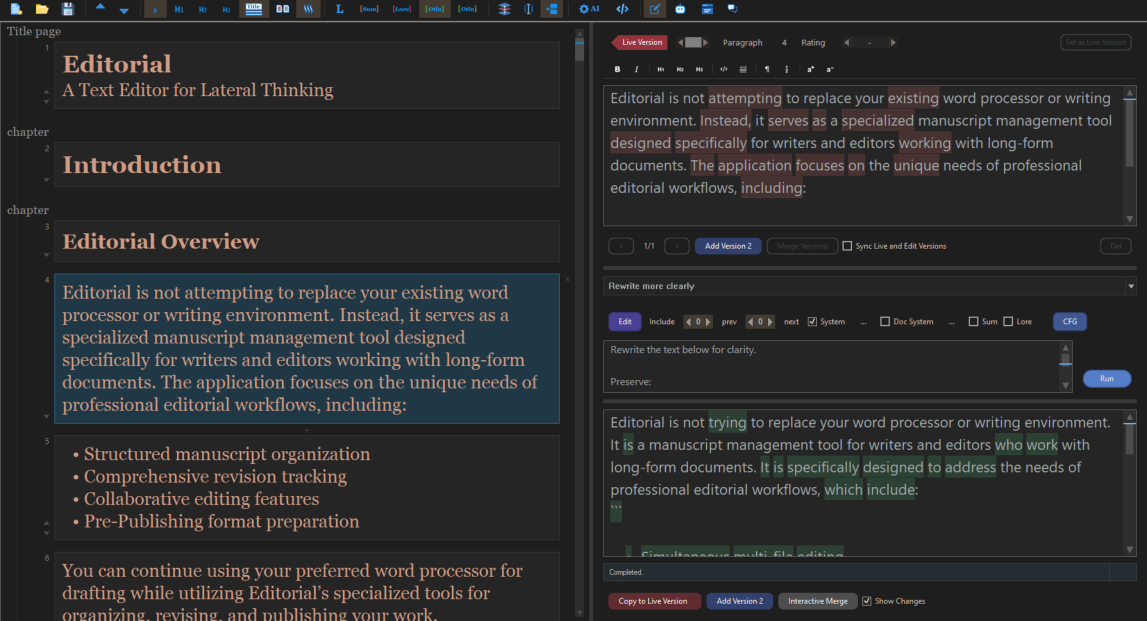Click the two-page book view icon
The height and width of the screenshot is (621, 1147).
(x=282, y=9)
